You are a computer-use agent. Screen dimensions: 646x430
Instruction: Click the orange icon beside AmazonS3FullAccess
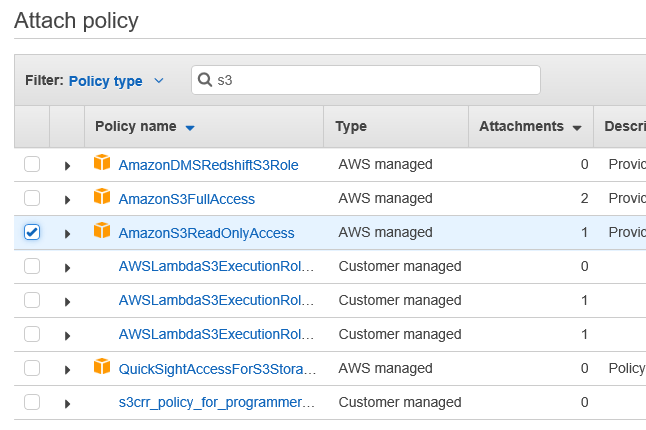click(x=101, y=197)
